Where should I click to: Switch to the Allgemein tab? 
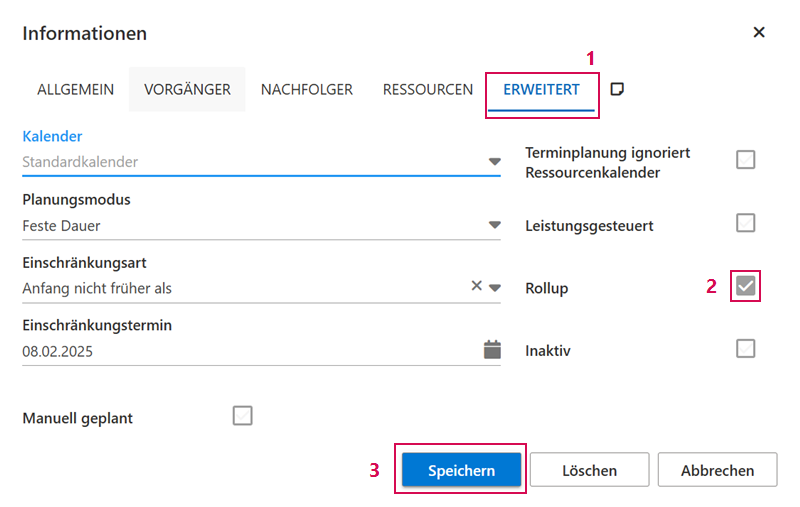tap(76, 89)
